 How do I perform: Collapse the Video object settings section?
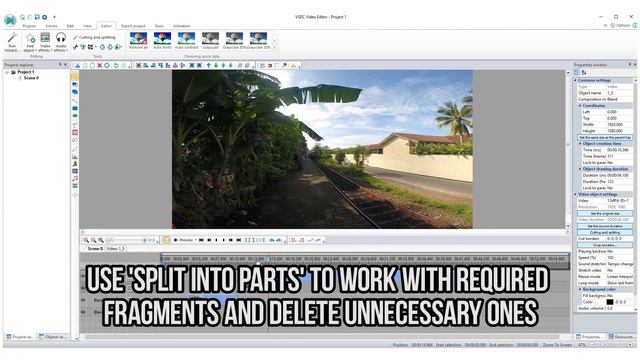click(x=576, y=194)
